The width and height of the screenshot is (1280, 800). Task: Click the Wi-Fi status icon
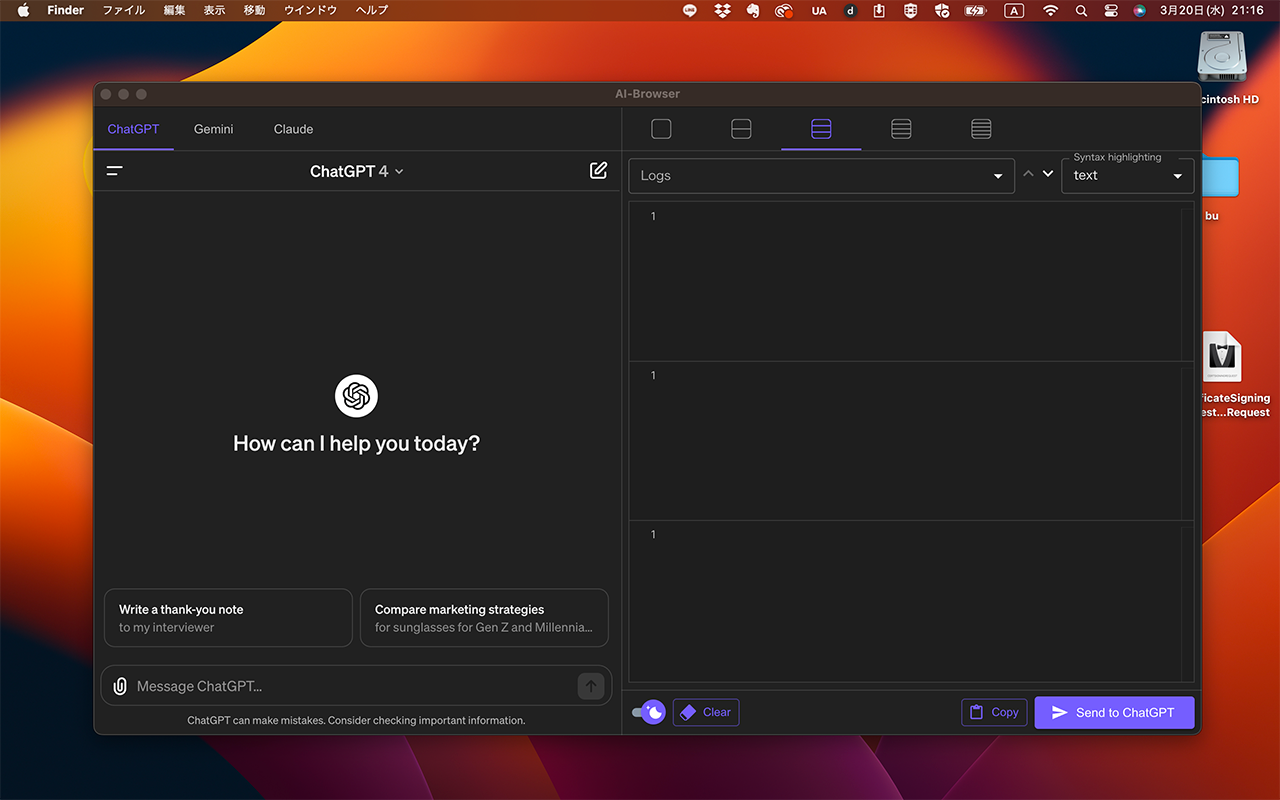point(1050,11)
